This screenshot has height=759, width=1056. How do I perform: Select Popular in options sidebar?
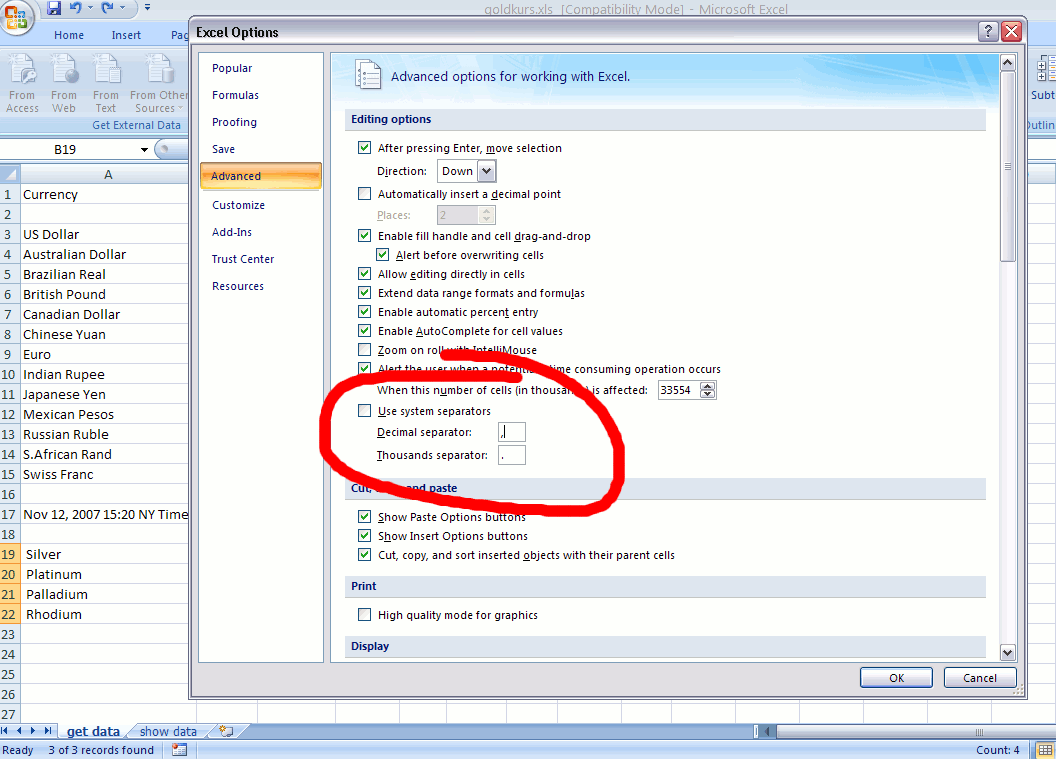pyautogui.click(x=232, y=68)
